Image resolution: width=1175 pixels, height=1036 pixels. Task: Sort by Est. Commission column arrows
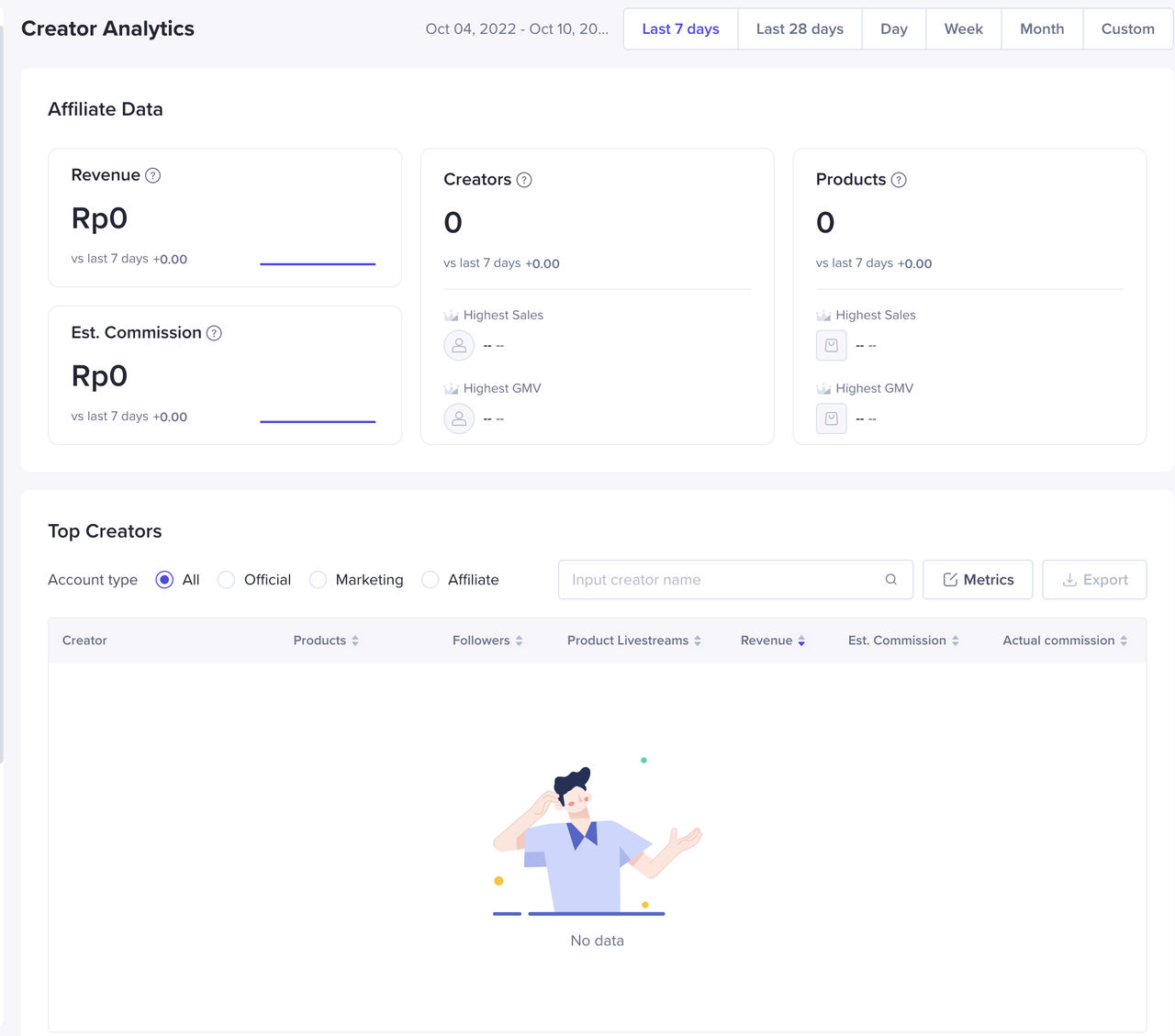956,641
